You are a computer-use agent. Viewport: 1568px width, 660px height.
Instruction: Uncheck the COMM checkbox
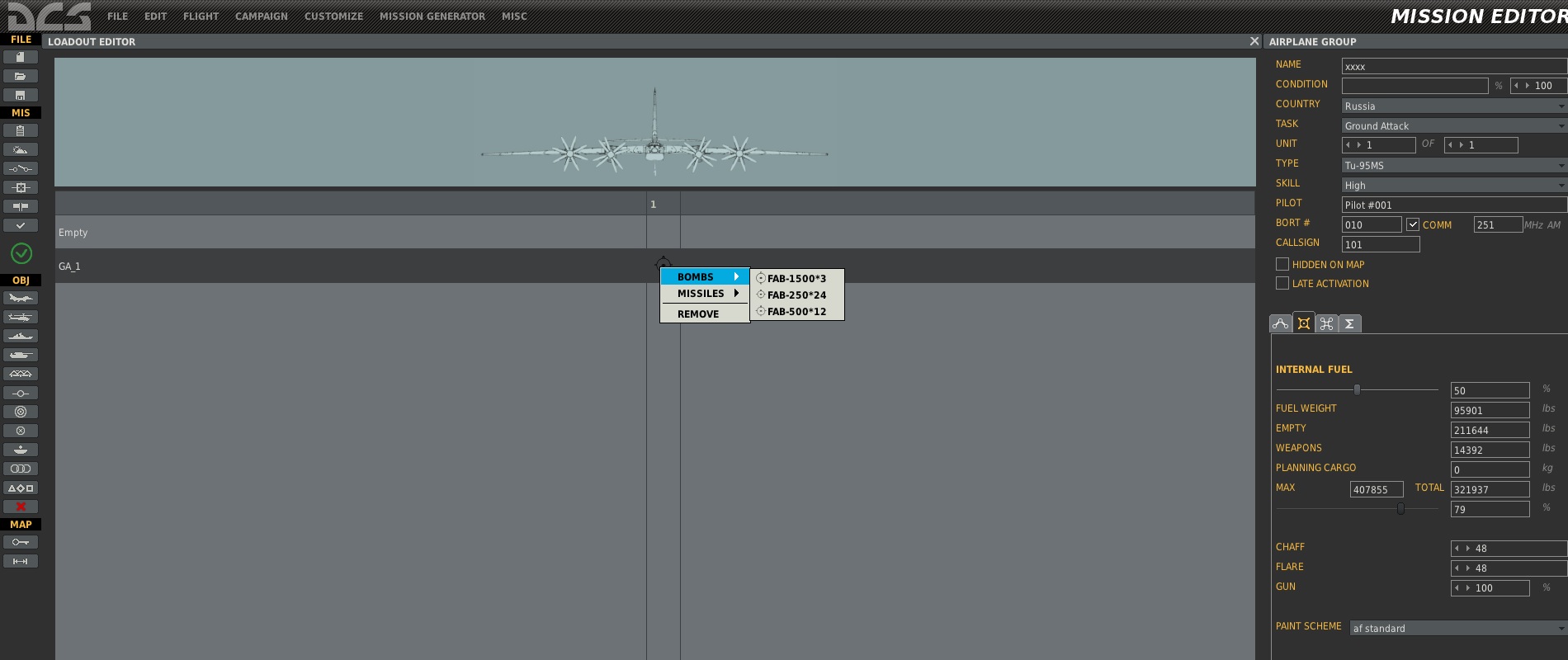[x=1413, y=224]
